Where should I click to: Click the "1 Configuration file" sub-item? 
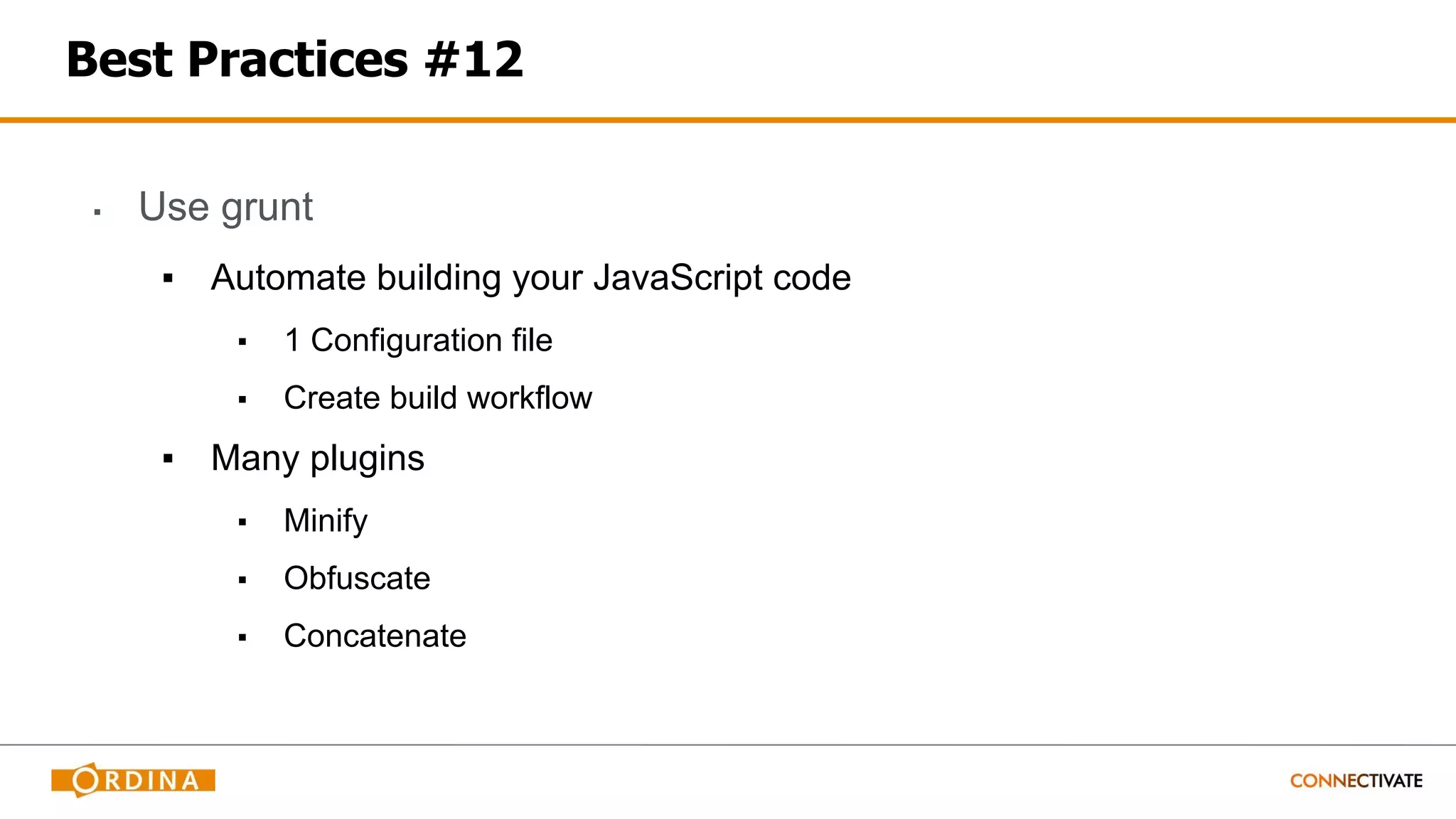[418, 340]
